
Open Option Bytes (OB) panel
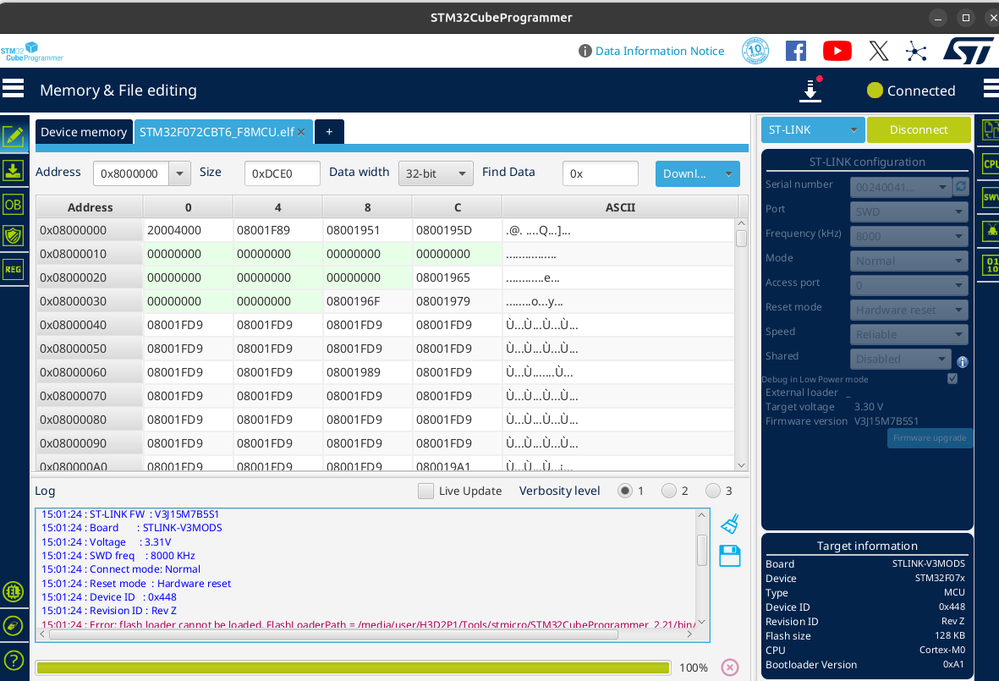13,205
